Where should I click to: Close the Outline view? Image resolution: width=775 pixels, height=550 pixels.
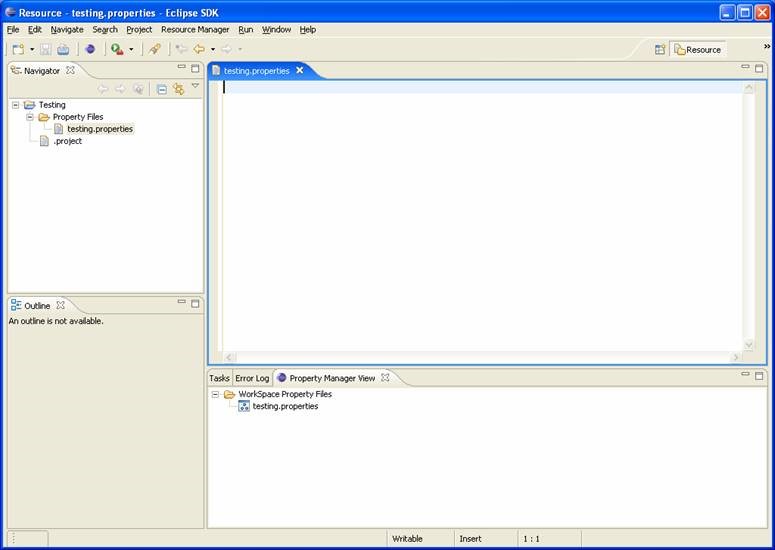[x=60, y=305]
